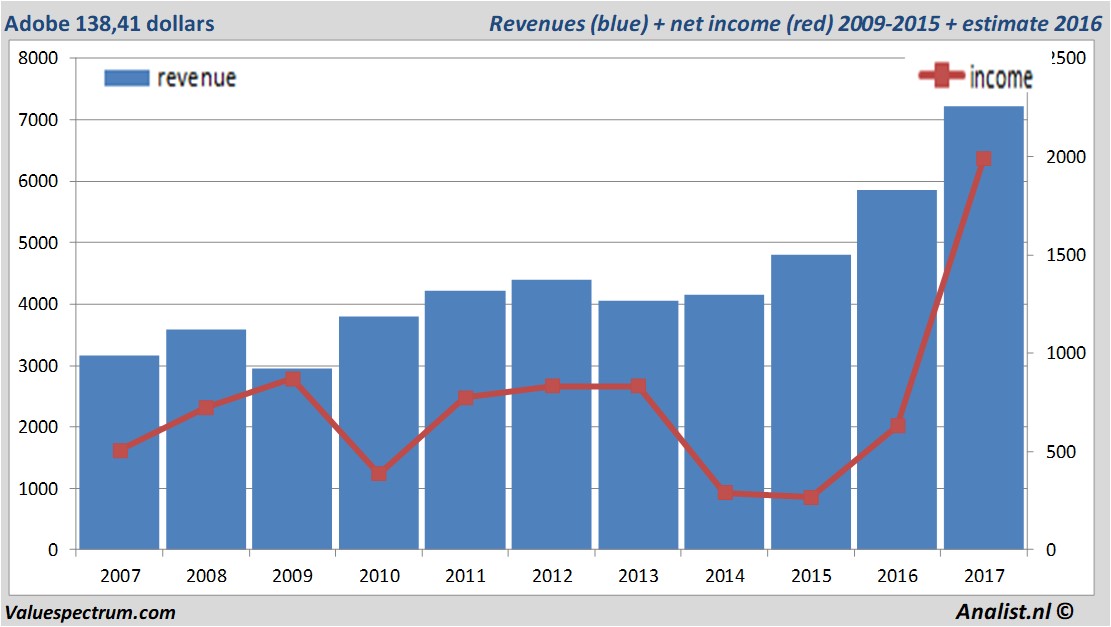1111x627 pixels.
Task: Click left axis value 8000
Action: (x=38, y=58)
